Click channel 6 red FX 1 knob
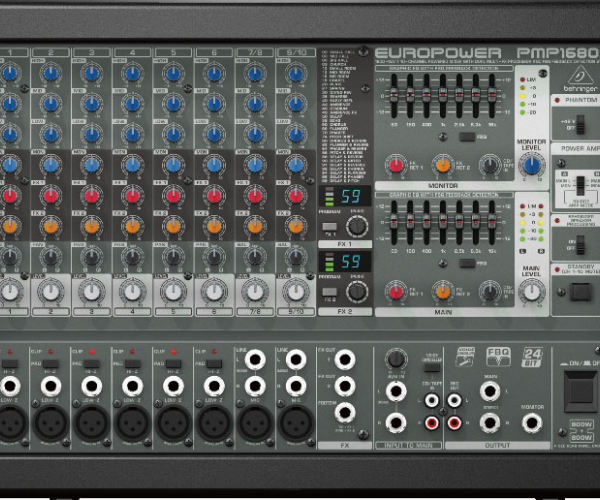 214,195
